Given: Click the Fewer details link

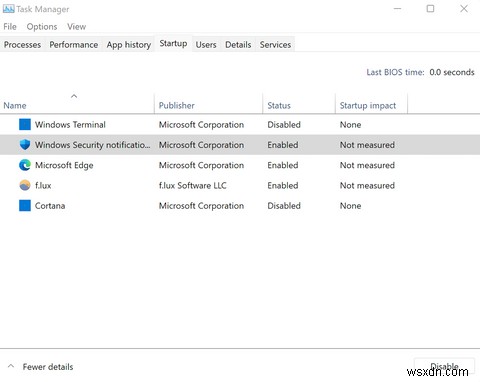Looking at the screenshot, I should [48, 367].
